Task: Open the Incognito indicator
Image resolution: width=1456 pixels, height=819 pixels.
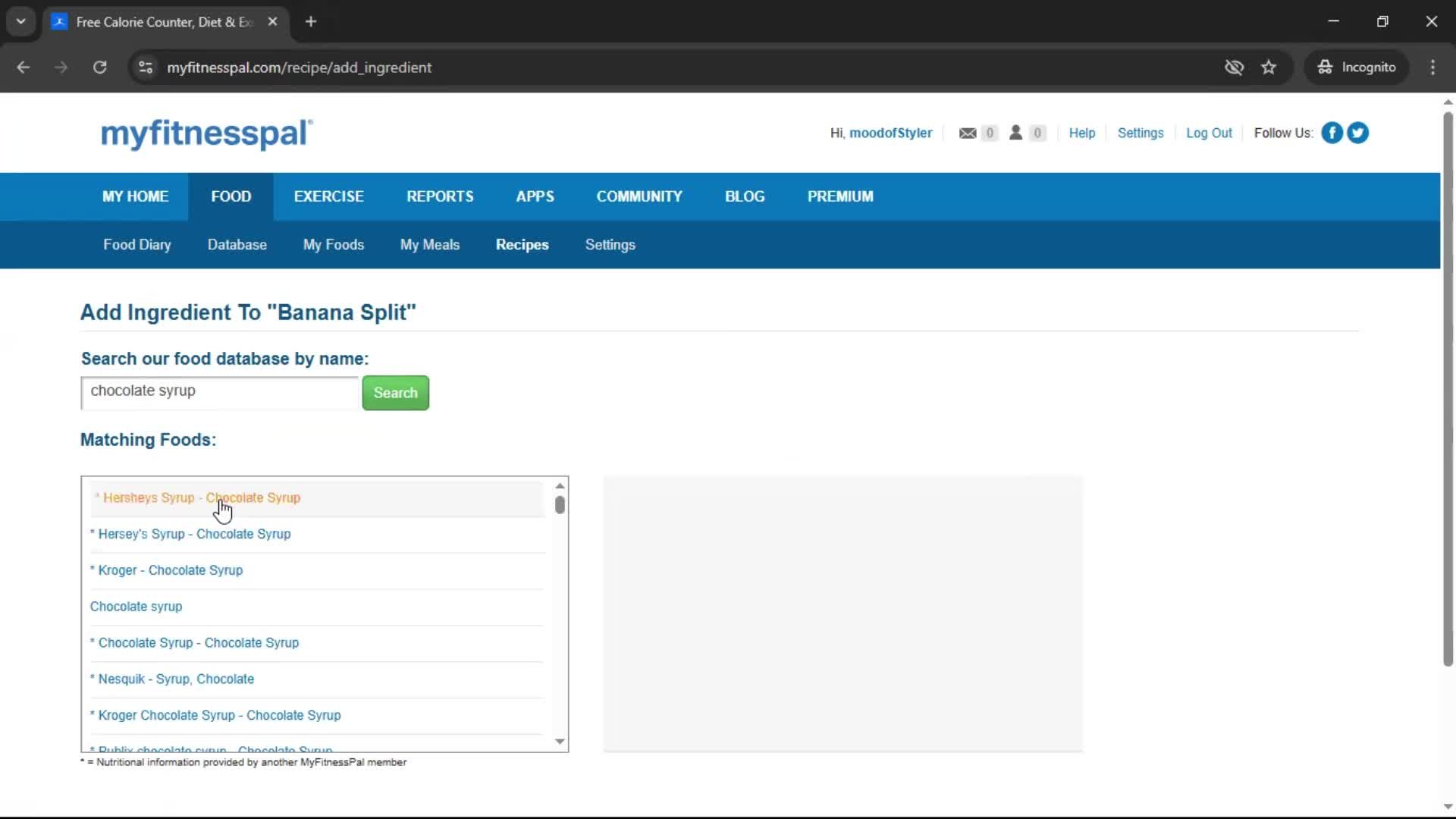Action: (1357, 67)
